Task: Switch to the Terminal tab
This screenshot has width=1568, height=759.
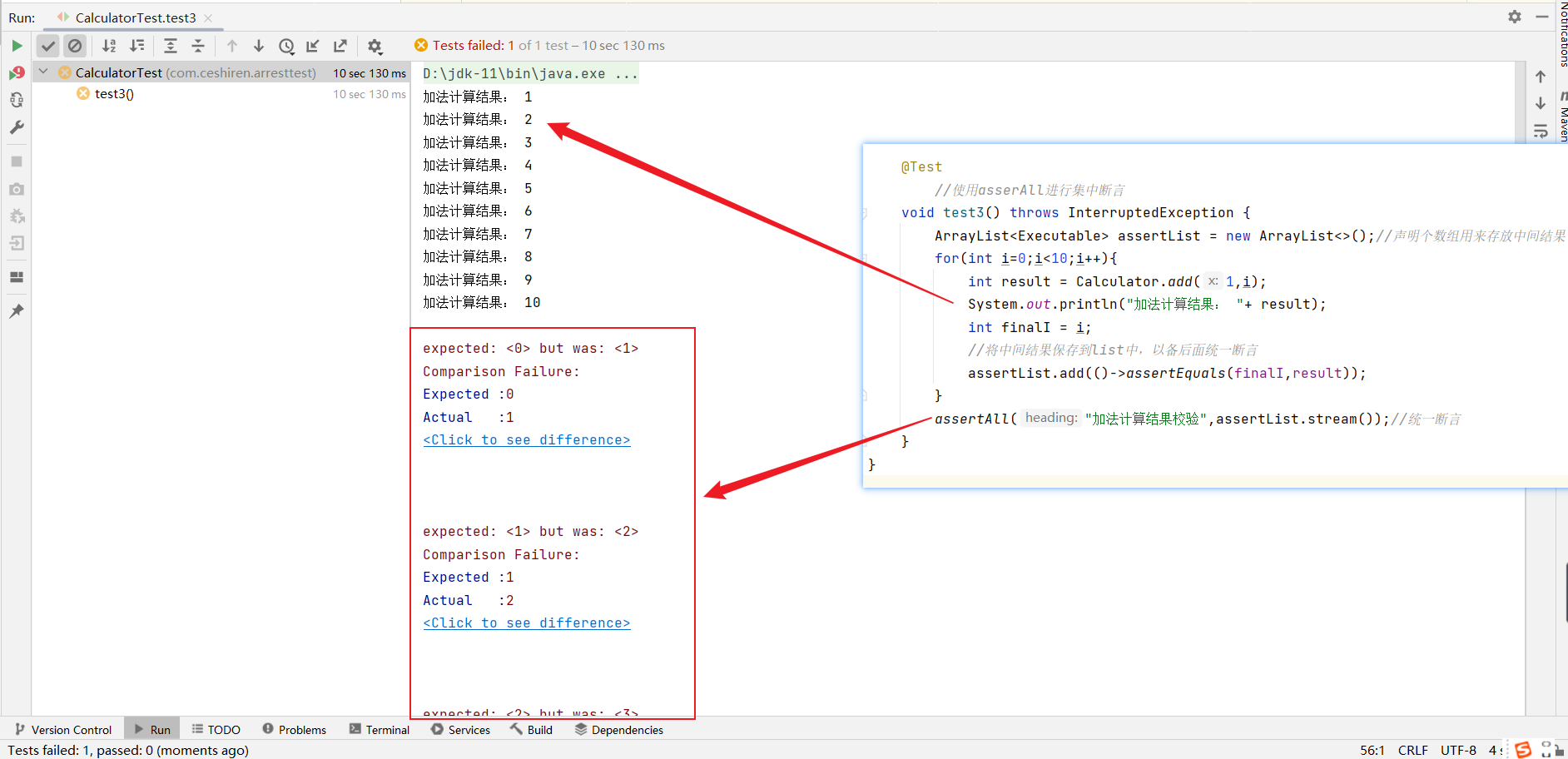Action: (x=380, y=730)
